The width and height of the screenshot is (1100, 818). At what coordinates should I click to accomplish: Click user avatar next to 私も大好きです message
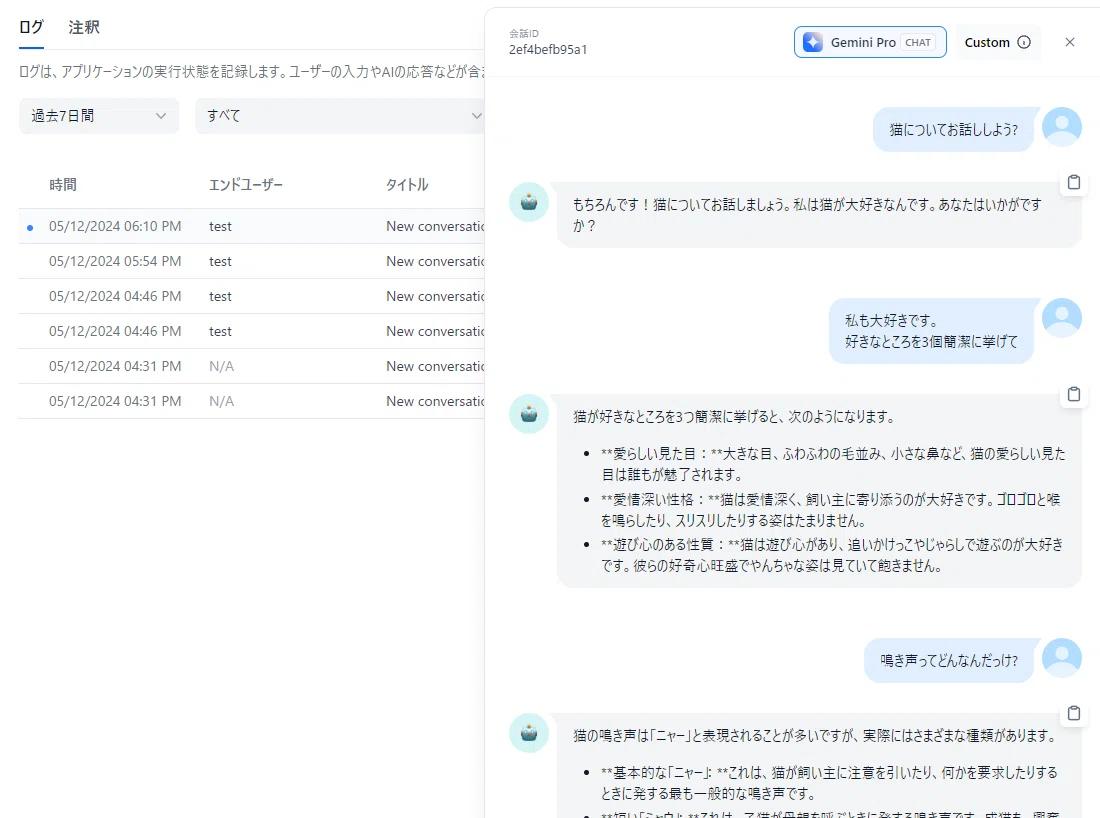(1061, 318)
